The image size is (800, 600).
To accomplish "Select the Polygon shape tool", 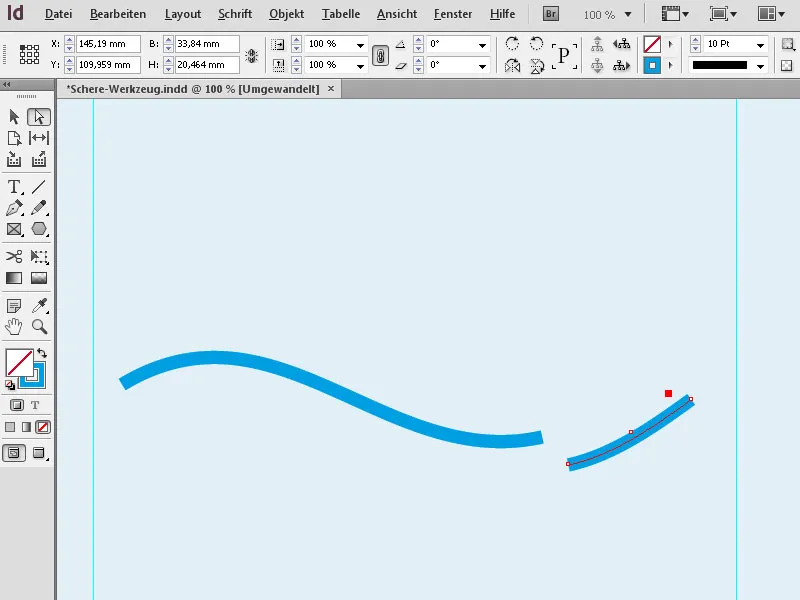I will point(39,229).
